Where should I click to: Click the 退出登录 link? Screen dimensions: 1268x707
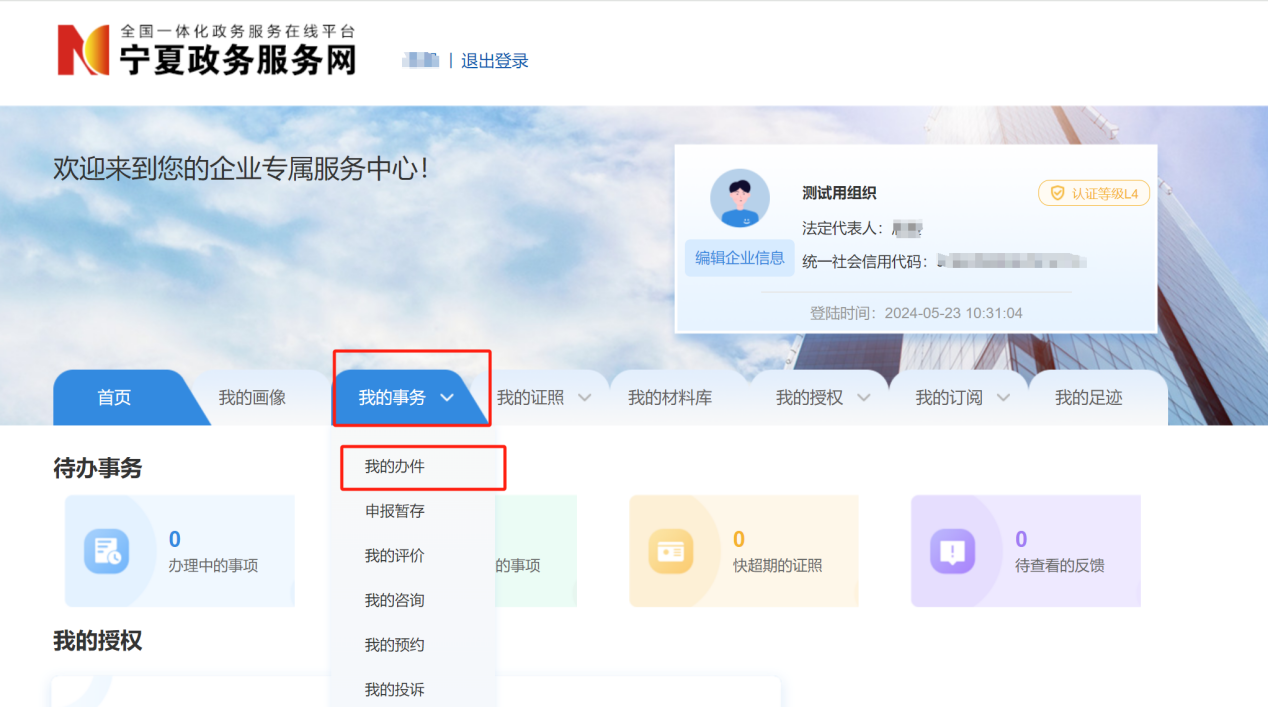coord(494,61)
